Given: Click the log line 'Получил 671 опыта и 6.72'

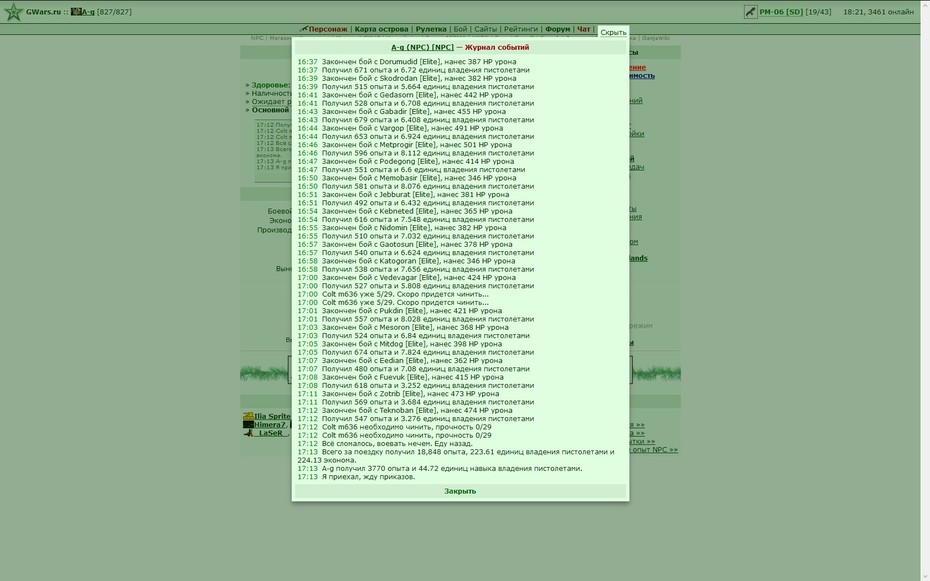Looking at the screenshot, I should click(413, 70).
